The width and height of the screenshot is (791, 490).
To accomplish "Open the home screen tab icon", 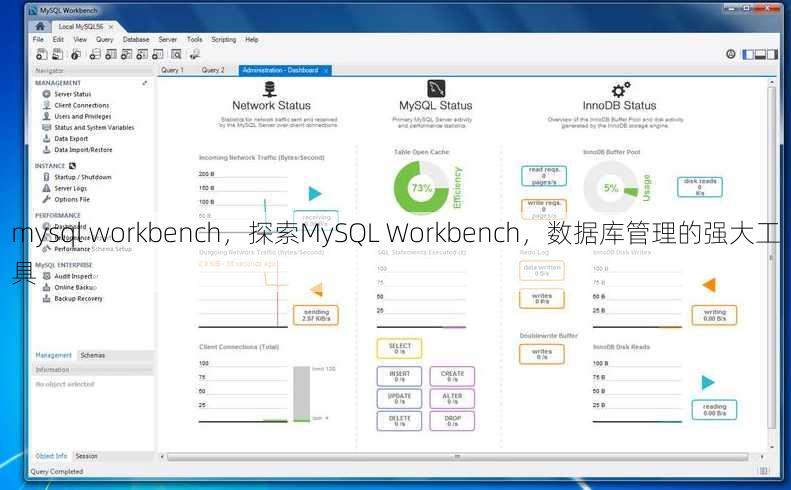I will point(40,26).
